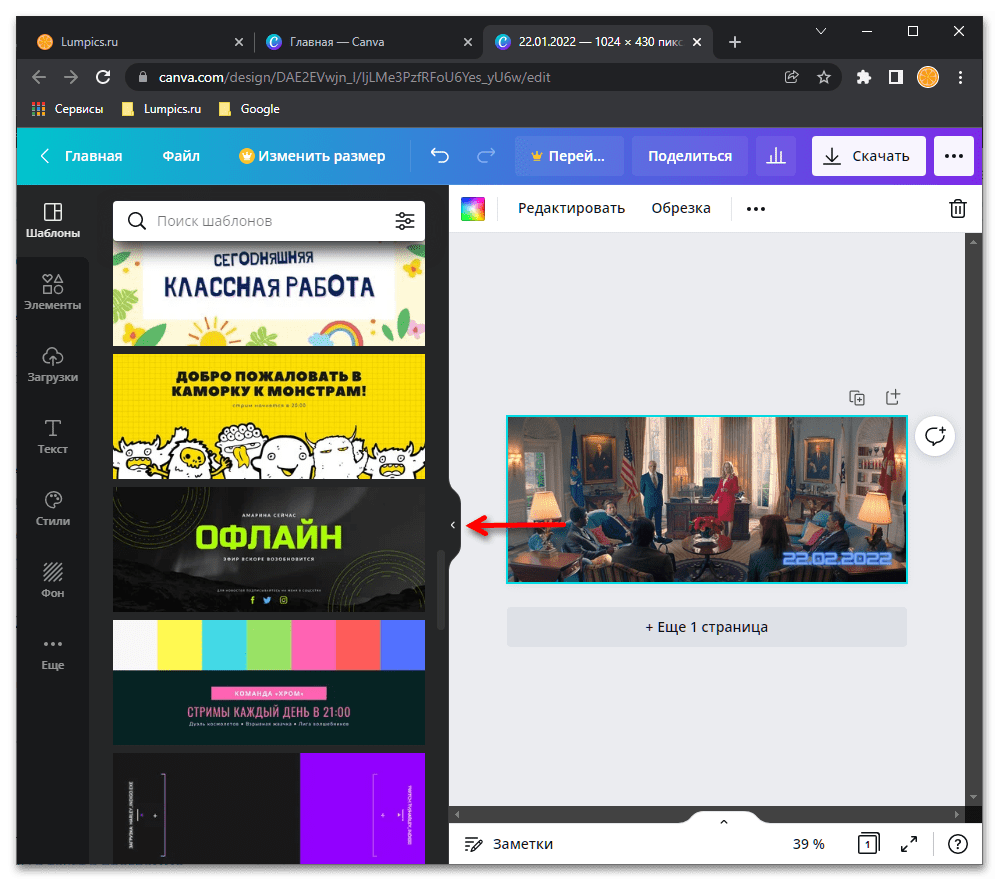999x881 pixels.
Task: Click in the Поиск шаблонов search field
Action: point(269,221)
